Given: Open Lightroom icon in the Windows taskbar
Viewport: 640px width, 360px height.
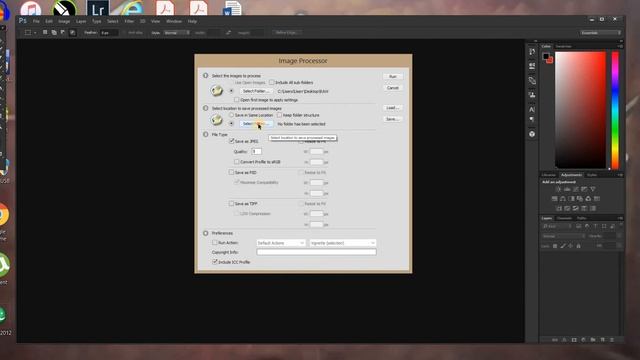Looking at the screenshot, I should [x=98, y=8].
